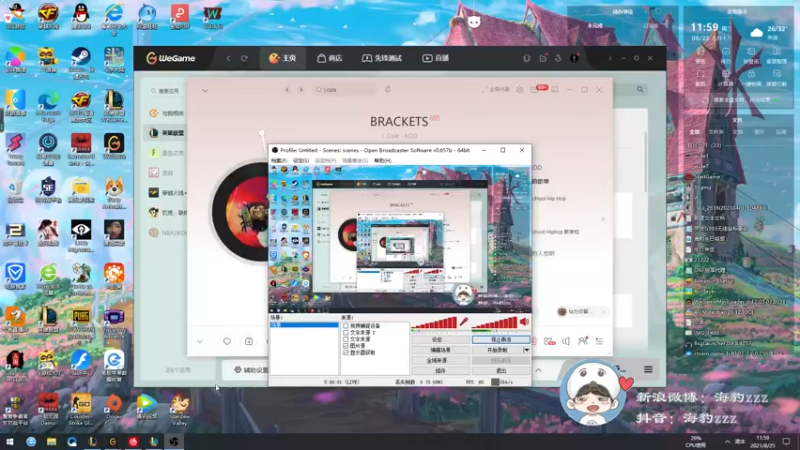Open File Explorer from taskbar
The height and width of the screenshot is (450, 800).
tap(52, 441)
